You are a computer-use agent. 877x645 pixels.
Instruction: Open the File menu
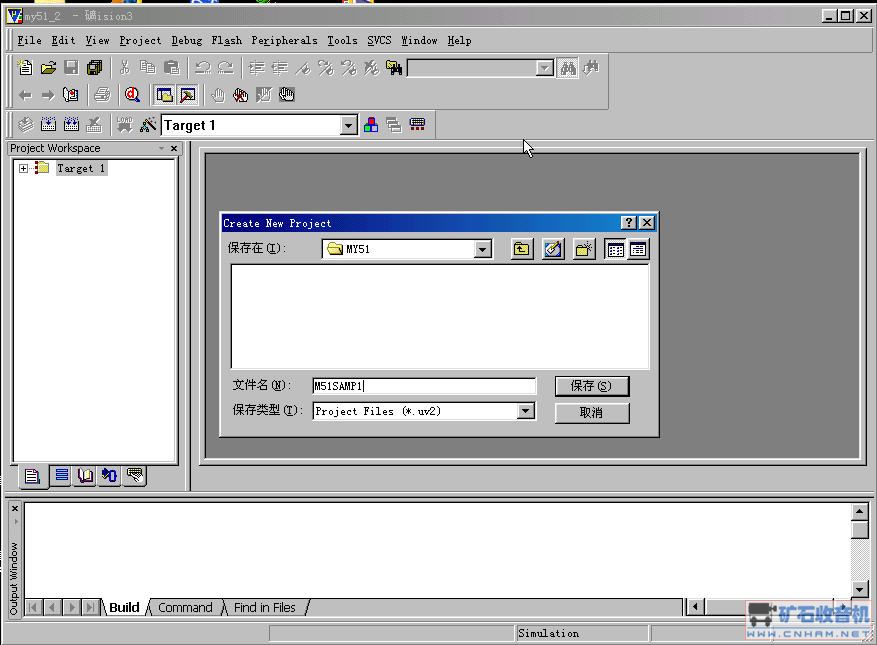(29, 40)
